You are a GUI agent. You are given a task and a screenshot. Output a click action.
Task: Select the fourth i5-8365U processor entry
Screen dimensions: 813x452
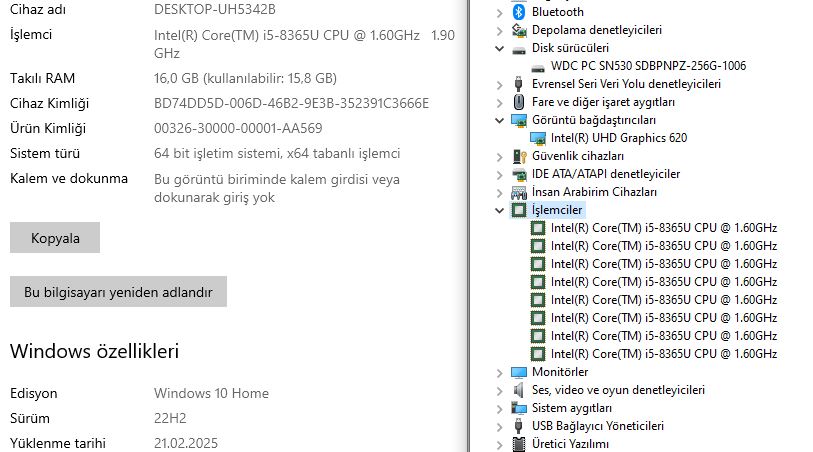tap(664, 282)
